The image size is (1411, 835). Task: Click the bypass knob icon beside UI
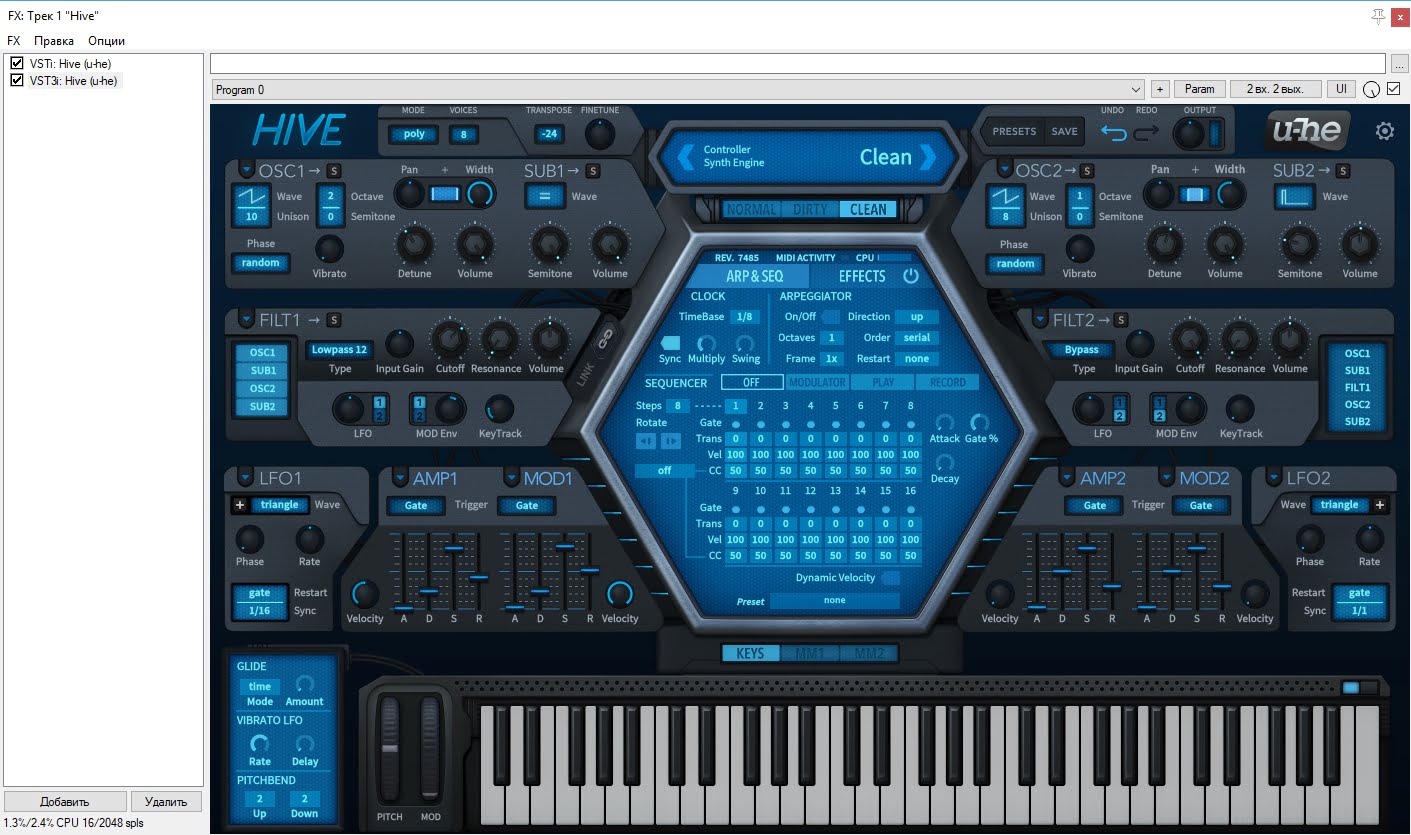tap(1371, 89)
